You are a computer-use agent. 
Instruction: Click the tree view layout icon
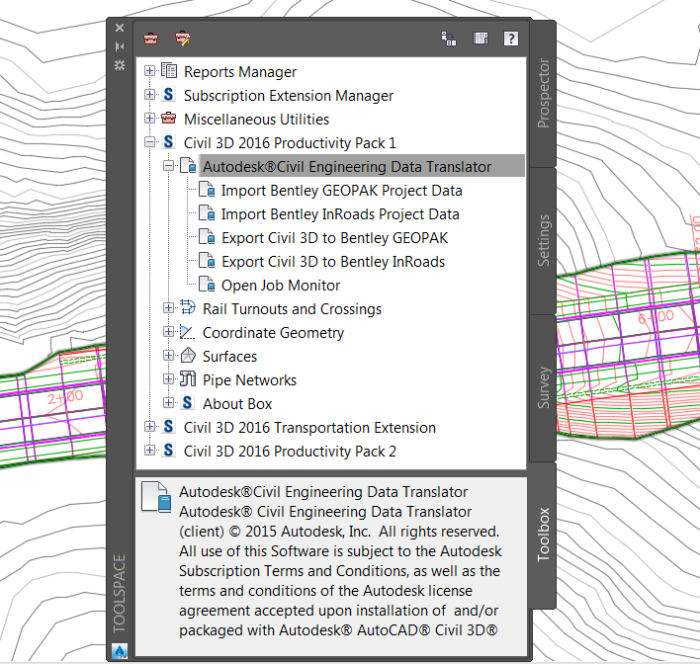tap(449, 38)
